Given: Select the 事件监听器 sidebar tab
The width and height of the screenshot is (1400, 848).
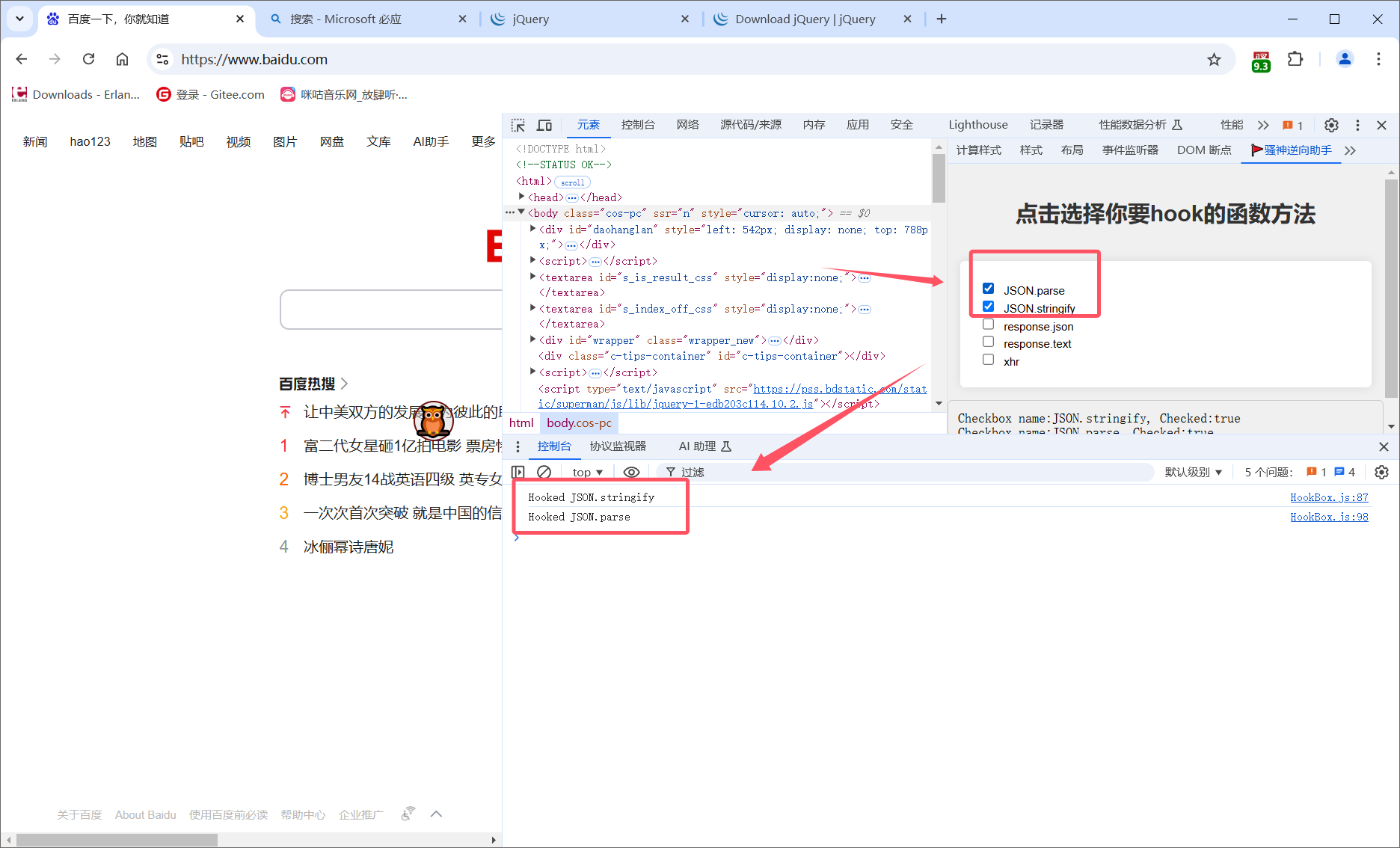Looking at the screenshot, I should tap(1130, 150).
